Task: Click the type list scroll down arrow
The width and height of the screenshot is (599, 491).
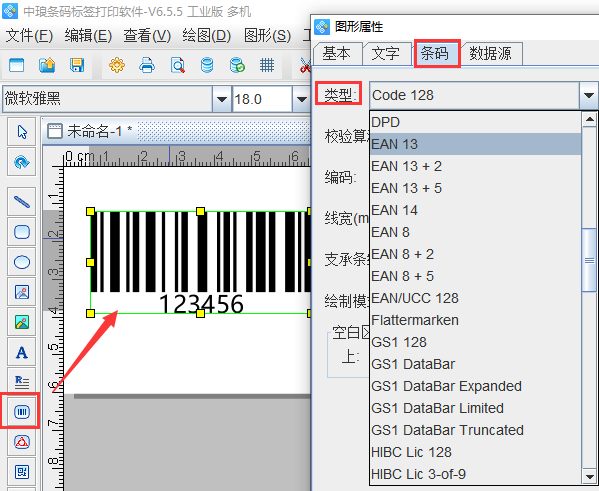Action: [x=589, y=476]
